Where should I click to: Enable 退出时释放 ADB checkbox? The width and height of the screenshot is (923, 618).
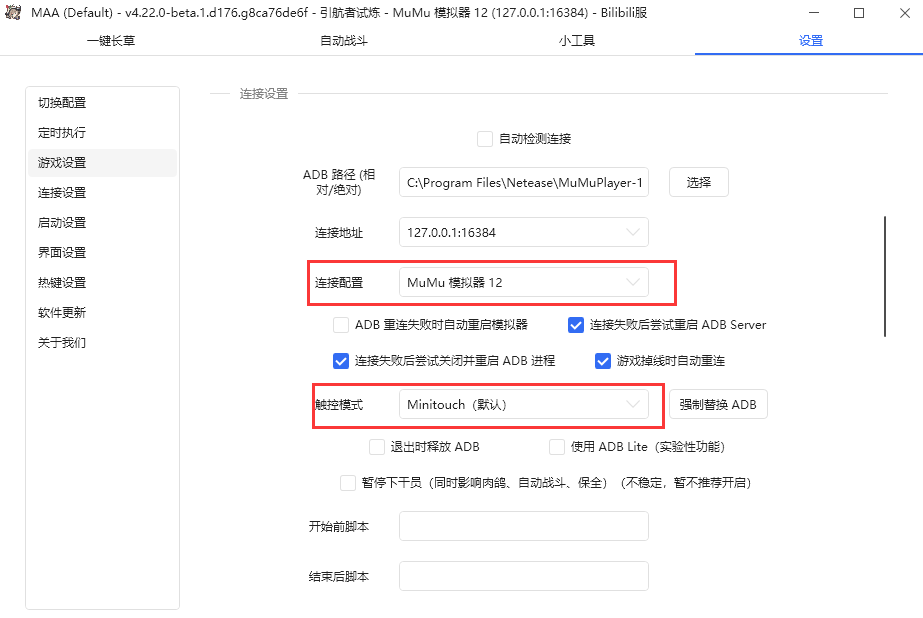click(x=377, y=447)
